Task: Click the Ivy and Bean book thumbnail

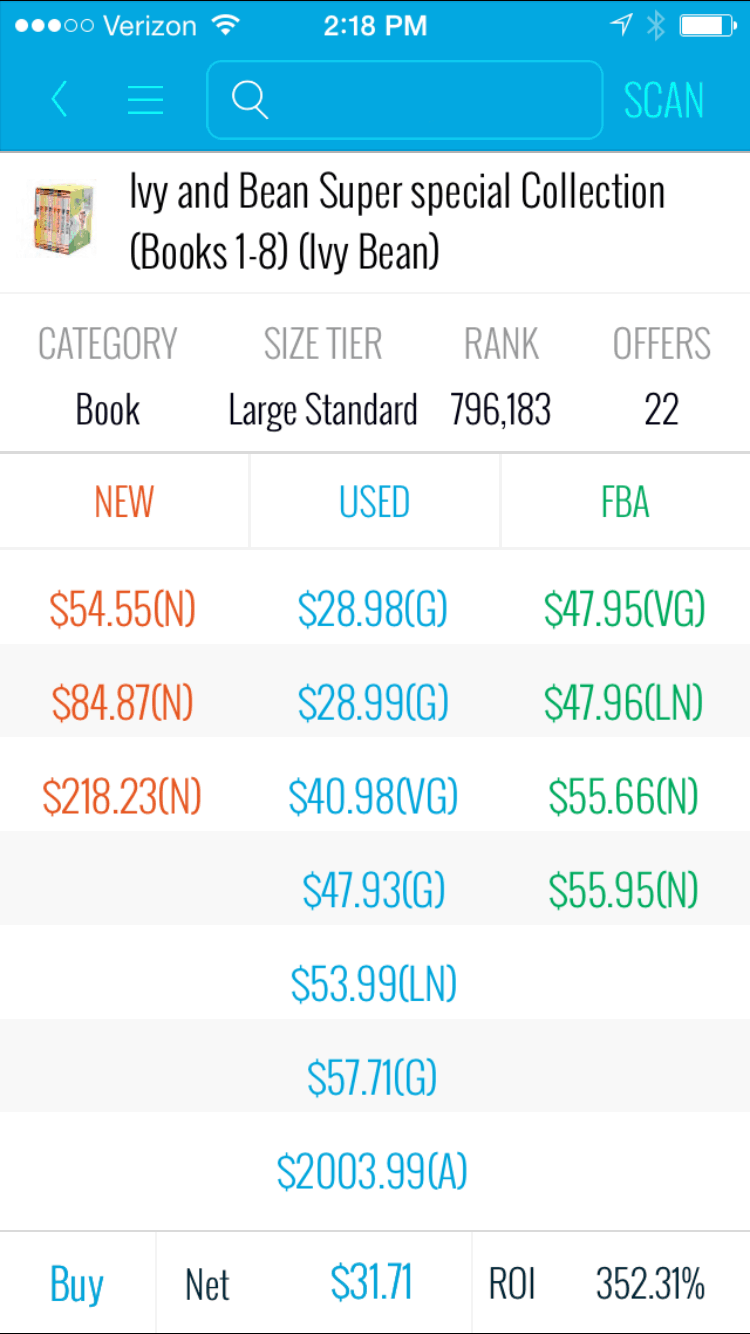Action: [63, 221]
